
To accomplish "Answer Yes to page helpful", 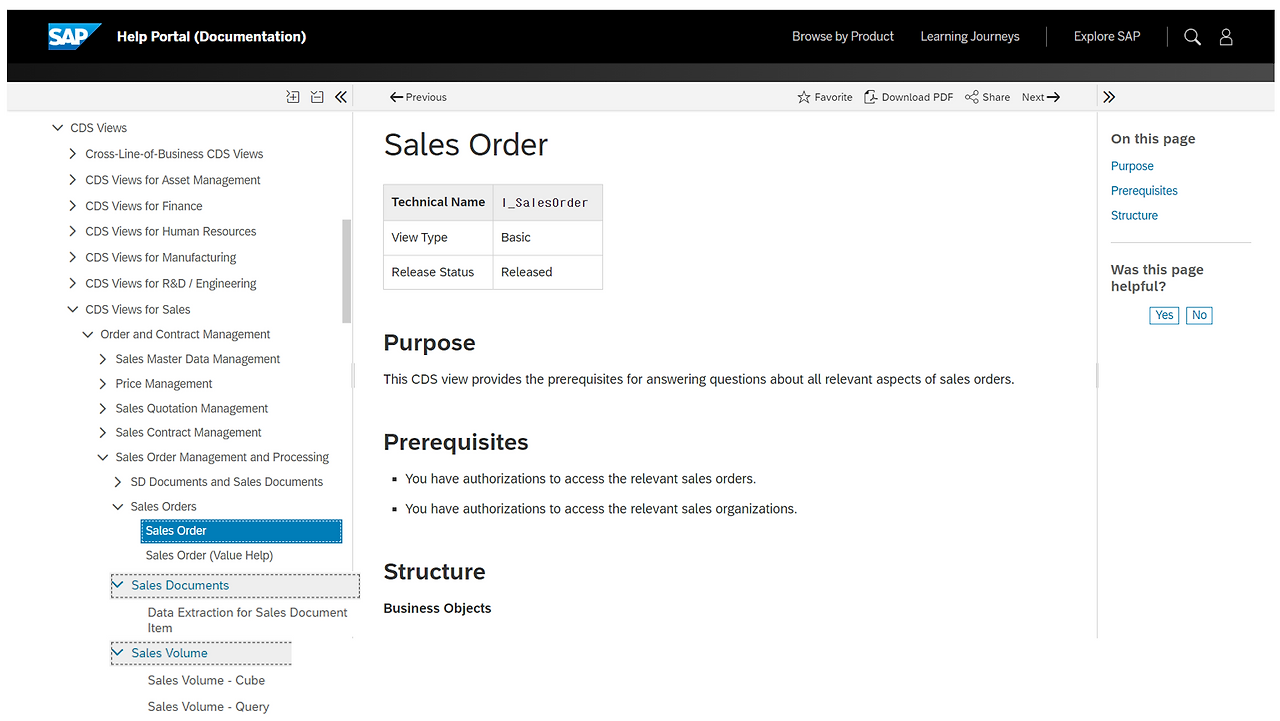I will pos(1164,315).
